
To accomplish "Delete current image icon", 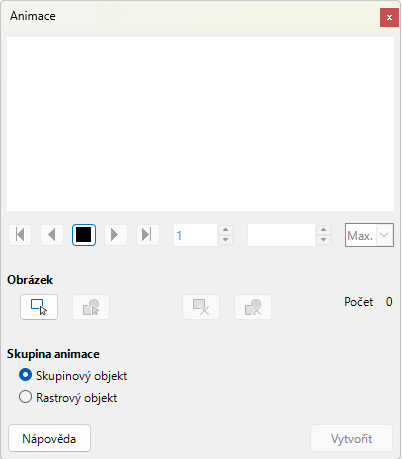I will (x=201, y=307).
